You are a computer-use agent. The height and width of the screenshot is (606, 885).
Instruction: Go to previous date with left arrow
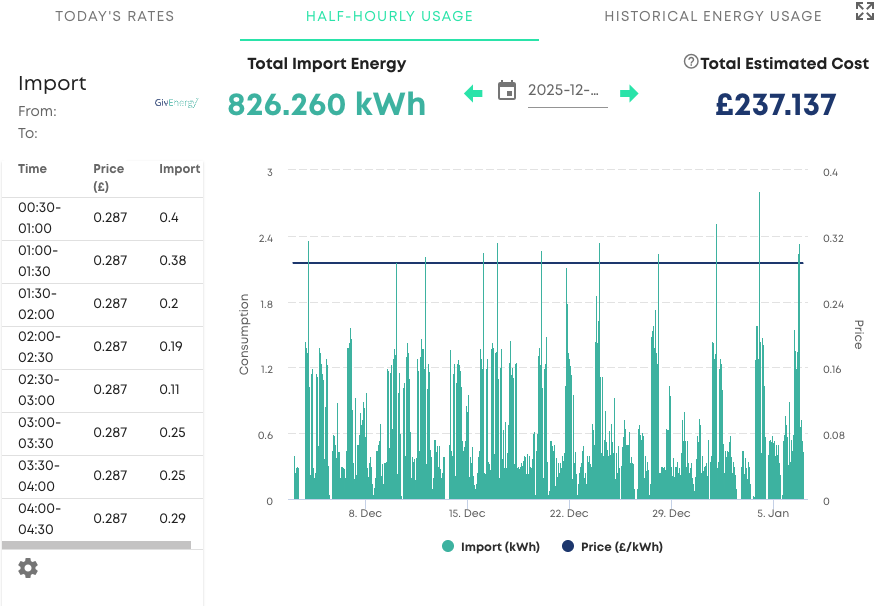(x=473, y=94)
